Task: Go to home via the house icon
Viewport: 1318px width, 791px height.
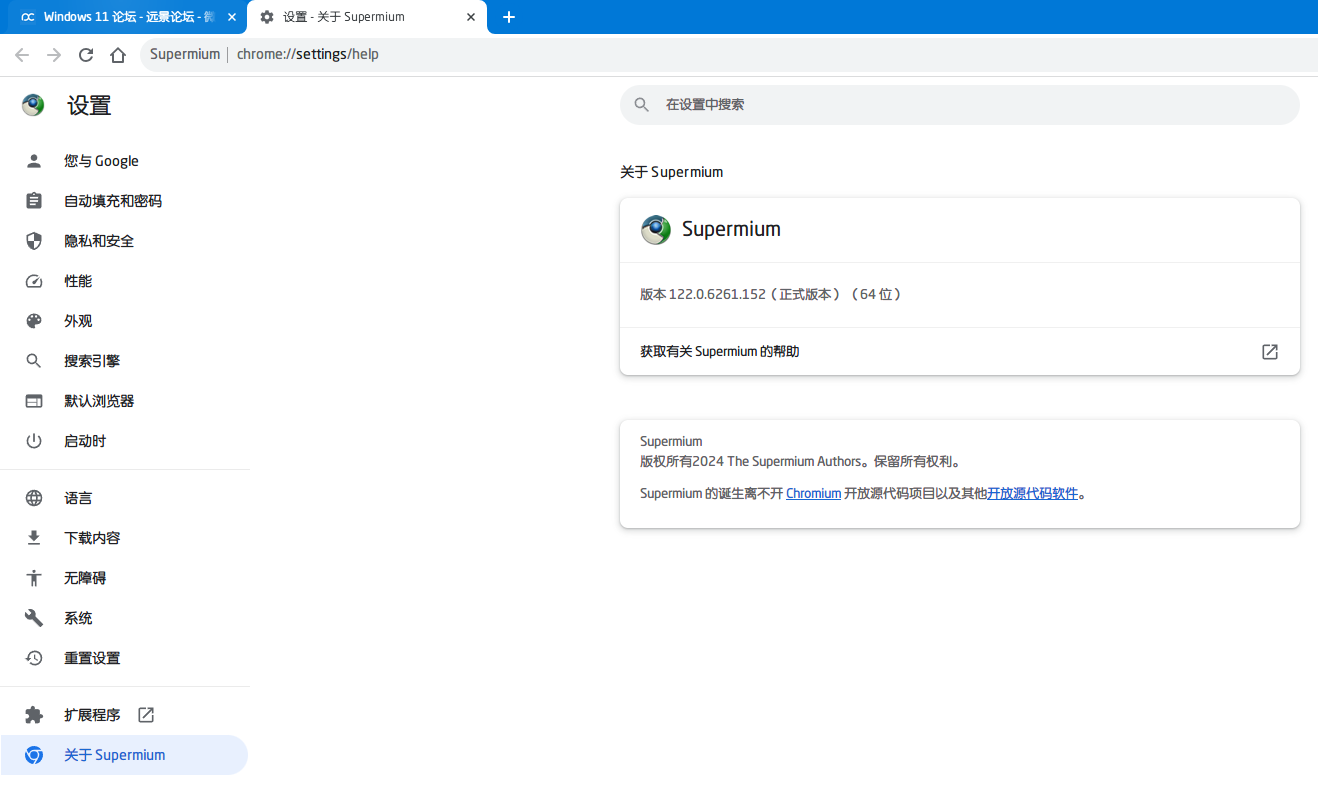Action: pyautogui.click(x=118, y=55)
